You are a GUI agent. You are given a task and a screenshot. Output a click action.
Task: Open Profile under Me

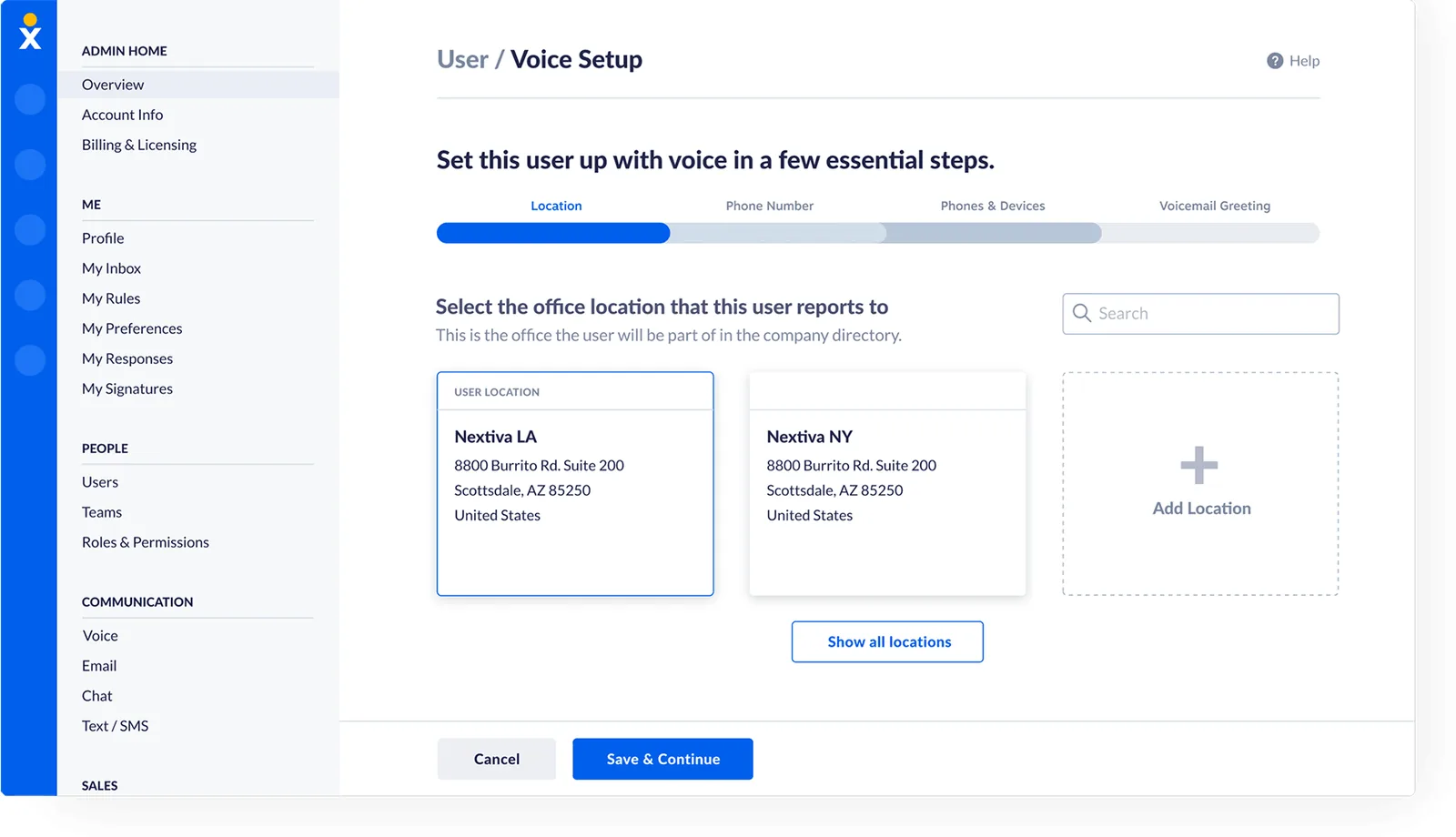pyautogui.click(x=103, y=238)
